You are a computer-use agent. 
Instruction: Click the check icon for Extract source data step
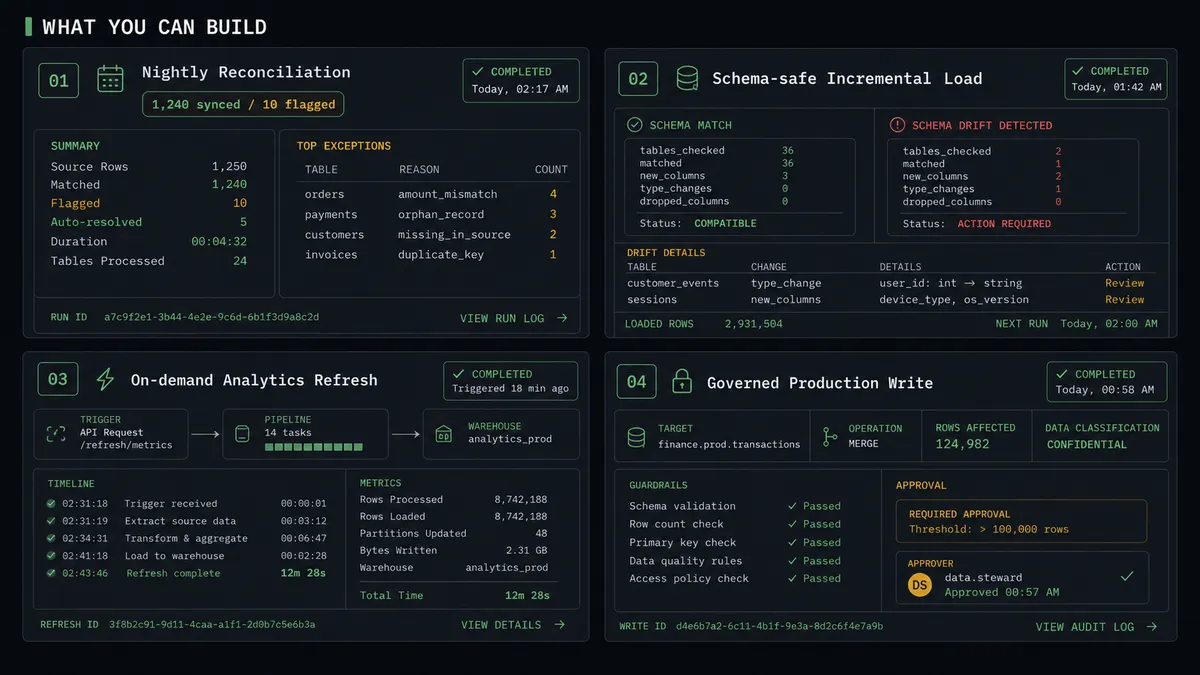click(51, 521)
